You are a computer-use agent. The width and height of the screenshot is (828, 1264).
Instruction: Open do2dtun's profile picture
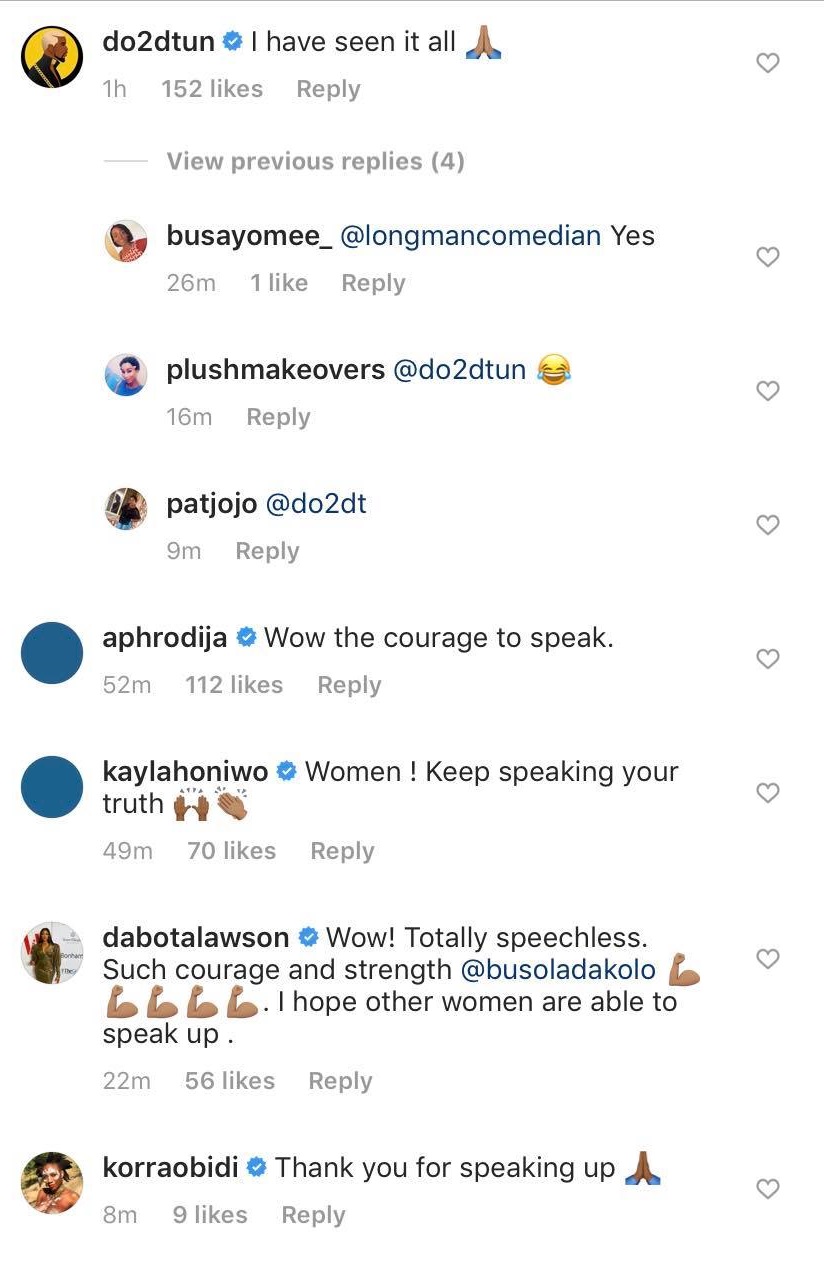tap(52, 57)
